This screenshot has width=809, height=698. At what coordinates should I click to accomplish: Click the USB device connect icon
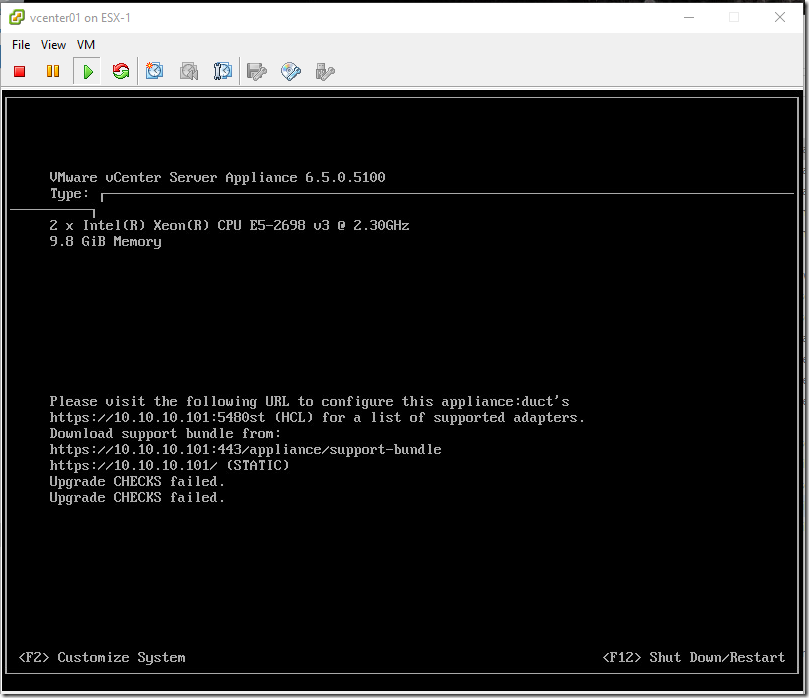pyautogui.click(x=325, y=71)
